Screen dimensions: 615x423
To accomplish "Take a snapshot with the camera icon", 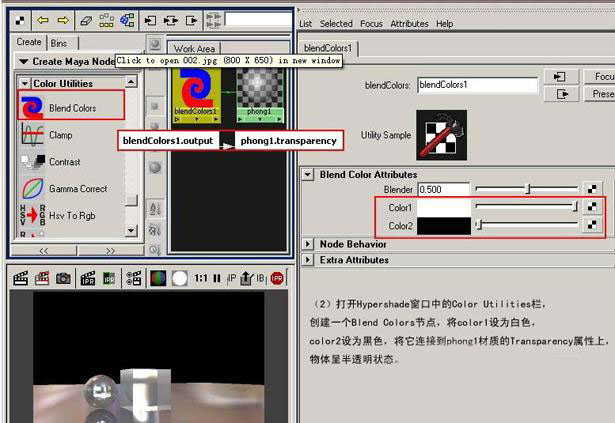I will [63, 279].
